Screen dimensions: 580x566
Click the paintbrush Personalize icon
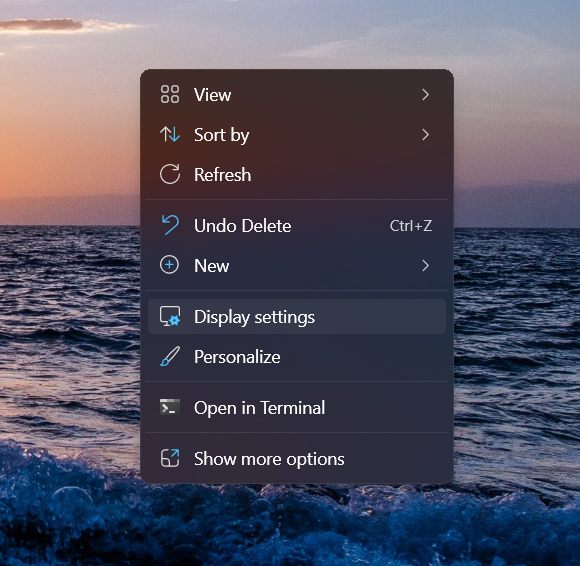tap(170, 357)
